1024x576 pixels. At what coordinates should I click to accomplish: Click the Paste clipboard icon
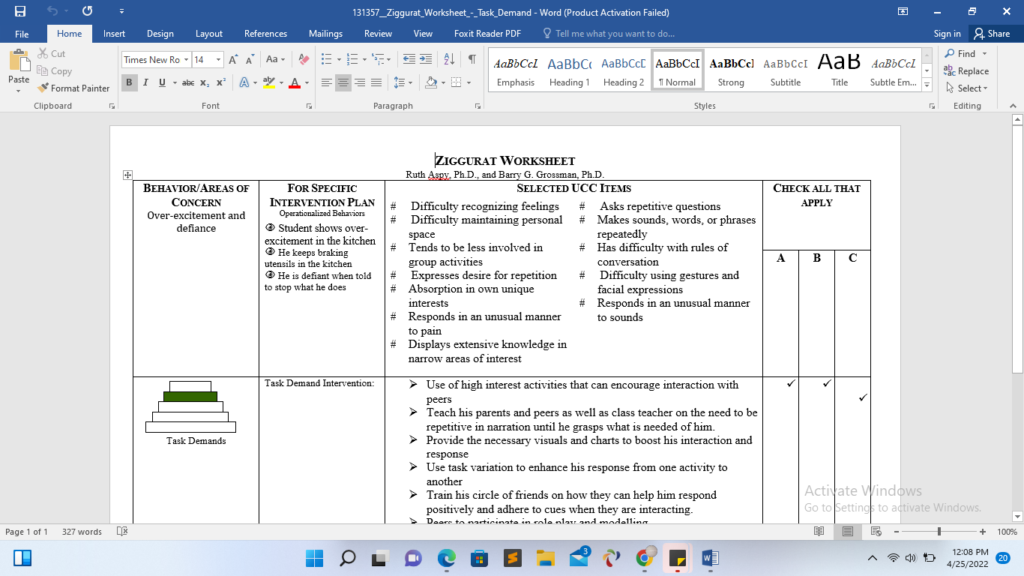(18, 61)
